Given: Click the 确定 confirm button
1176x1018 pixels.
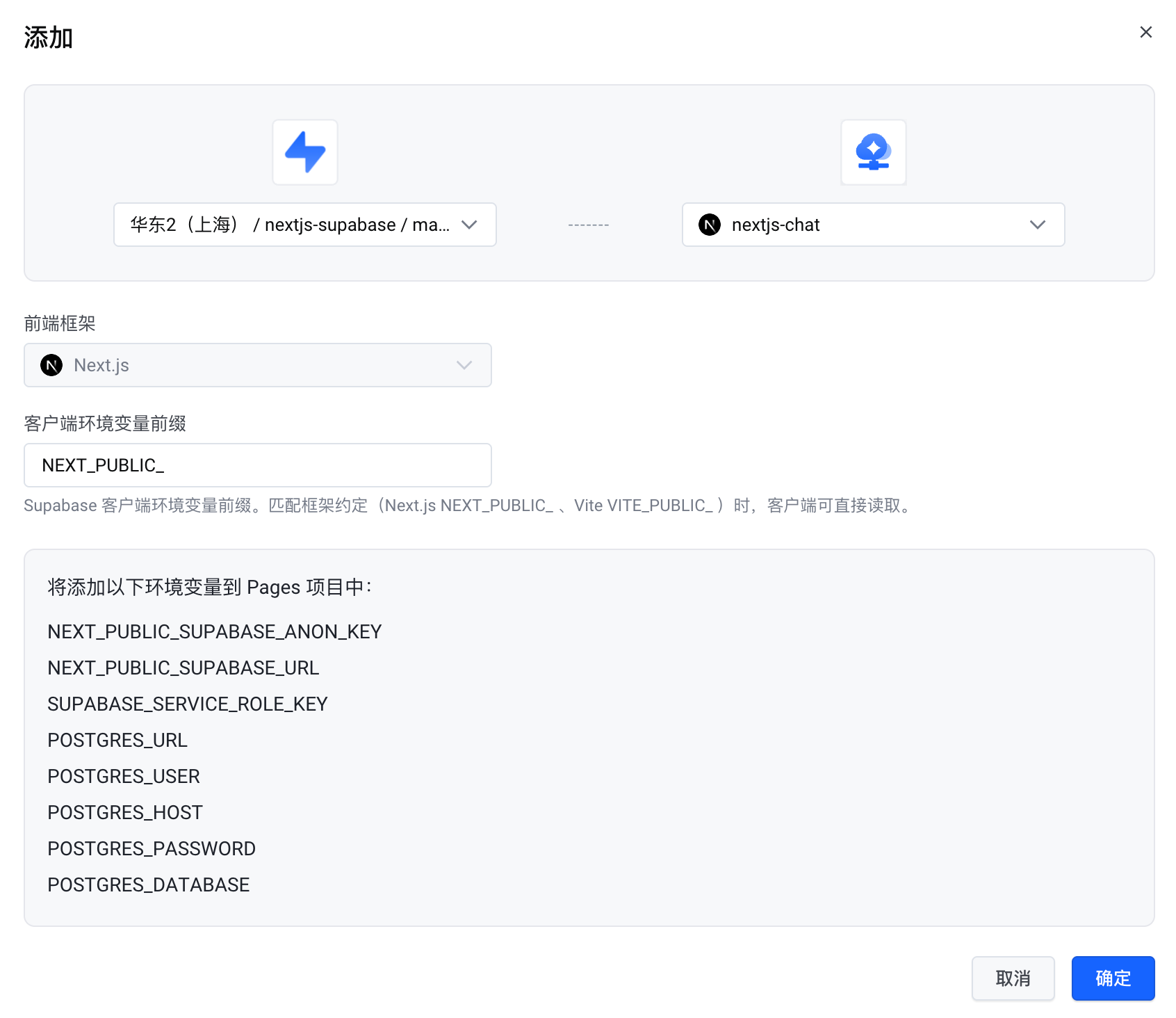Looking at the screenshot, I should coord(1113,978).
